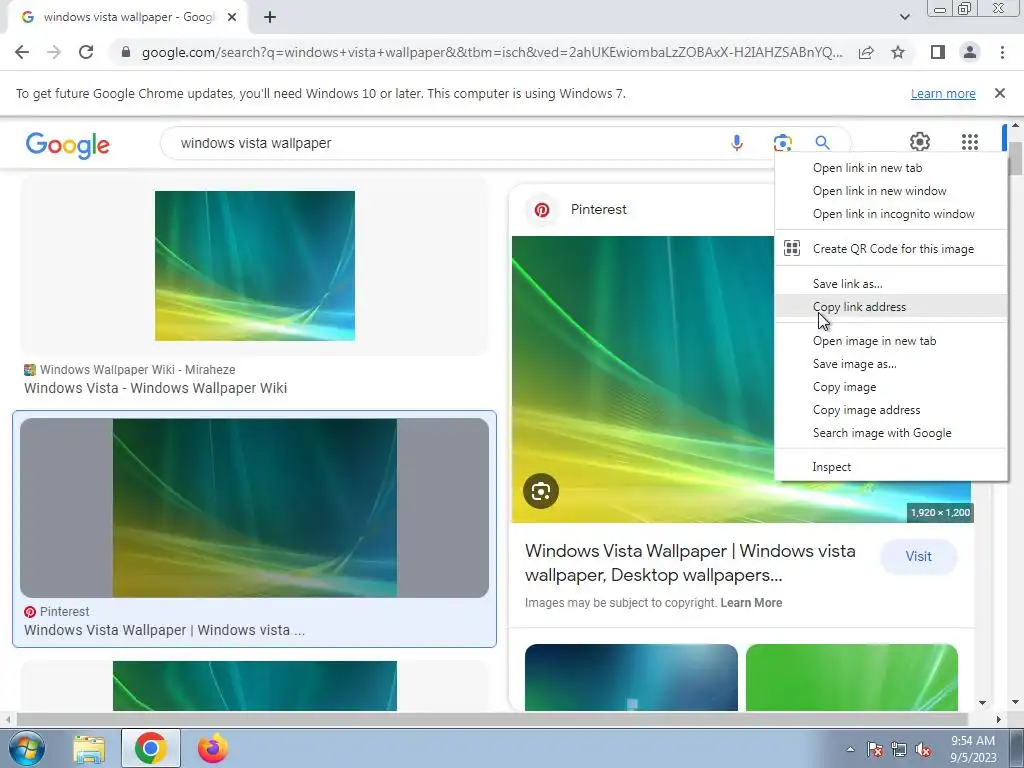Click the muted volume tray icon
Screen dimensions: 1024x768
point(923,750)
